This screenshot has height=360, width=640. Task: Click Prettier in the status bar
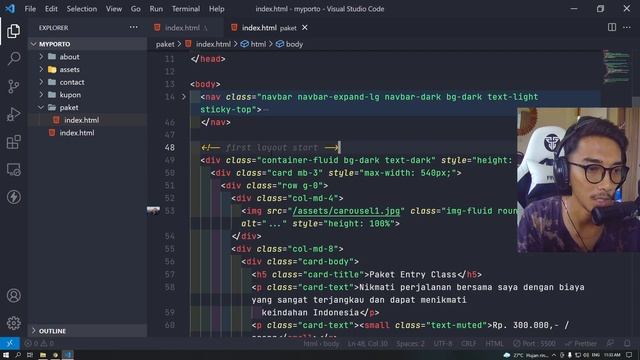coord(581,344)
